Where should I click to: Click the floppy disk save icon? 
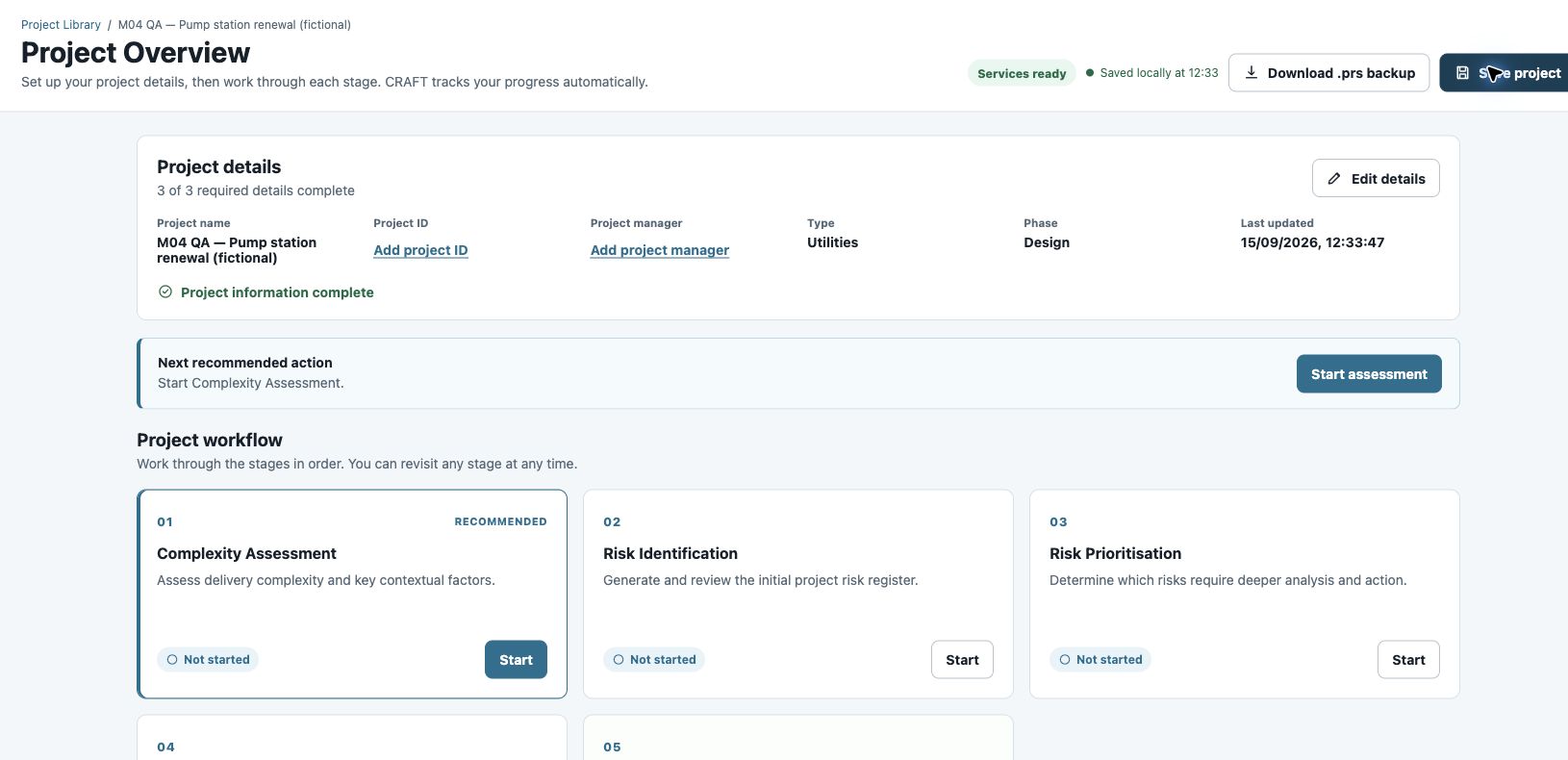click(1462, 73)
